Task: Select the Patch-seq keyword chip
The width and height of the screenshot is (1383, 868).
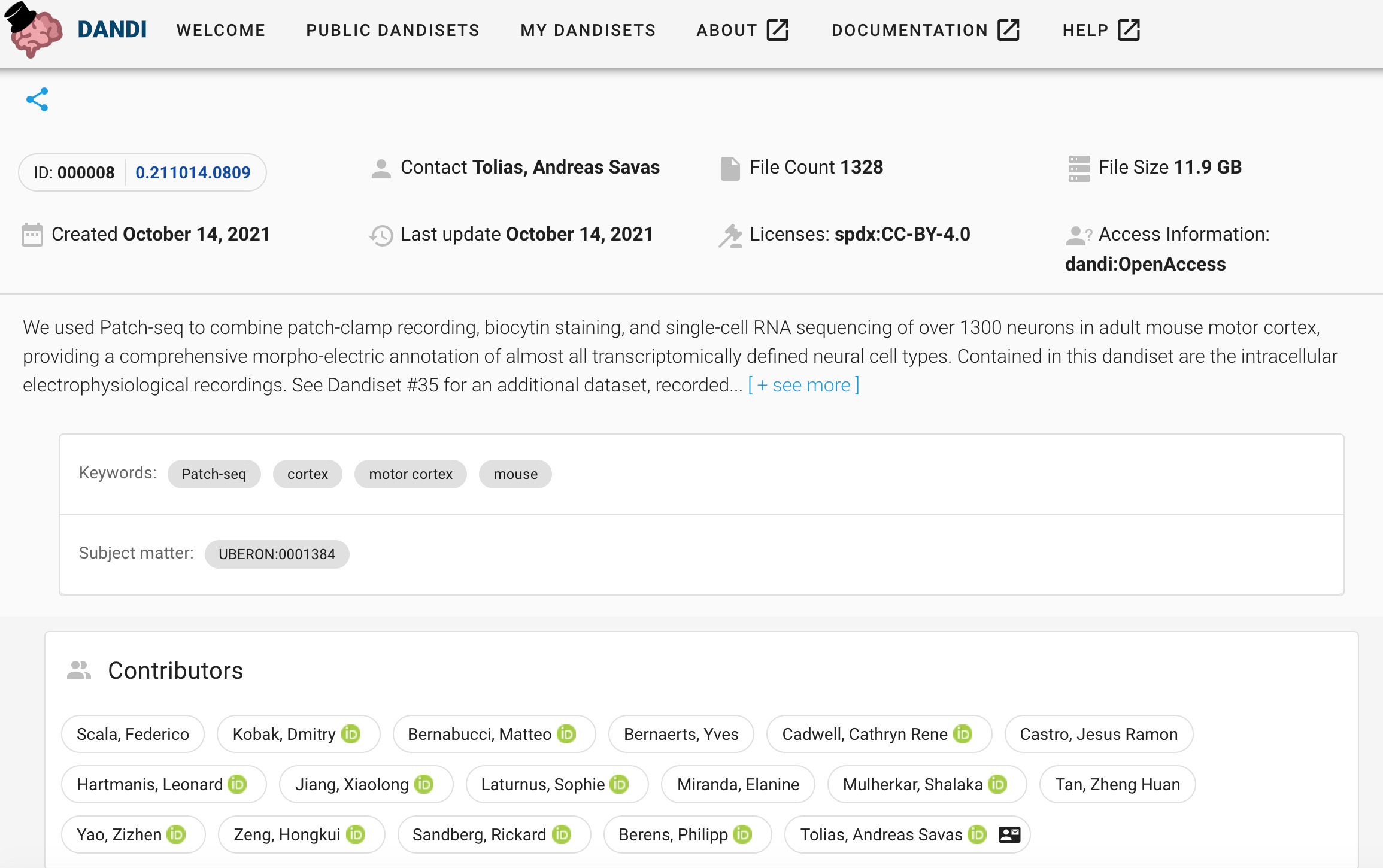Action: click(x=214, y=474)
